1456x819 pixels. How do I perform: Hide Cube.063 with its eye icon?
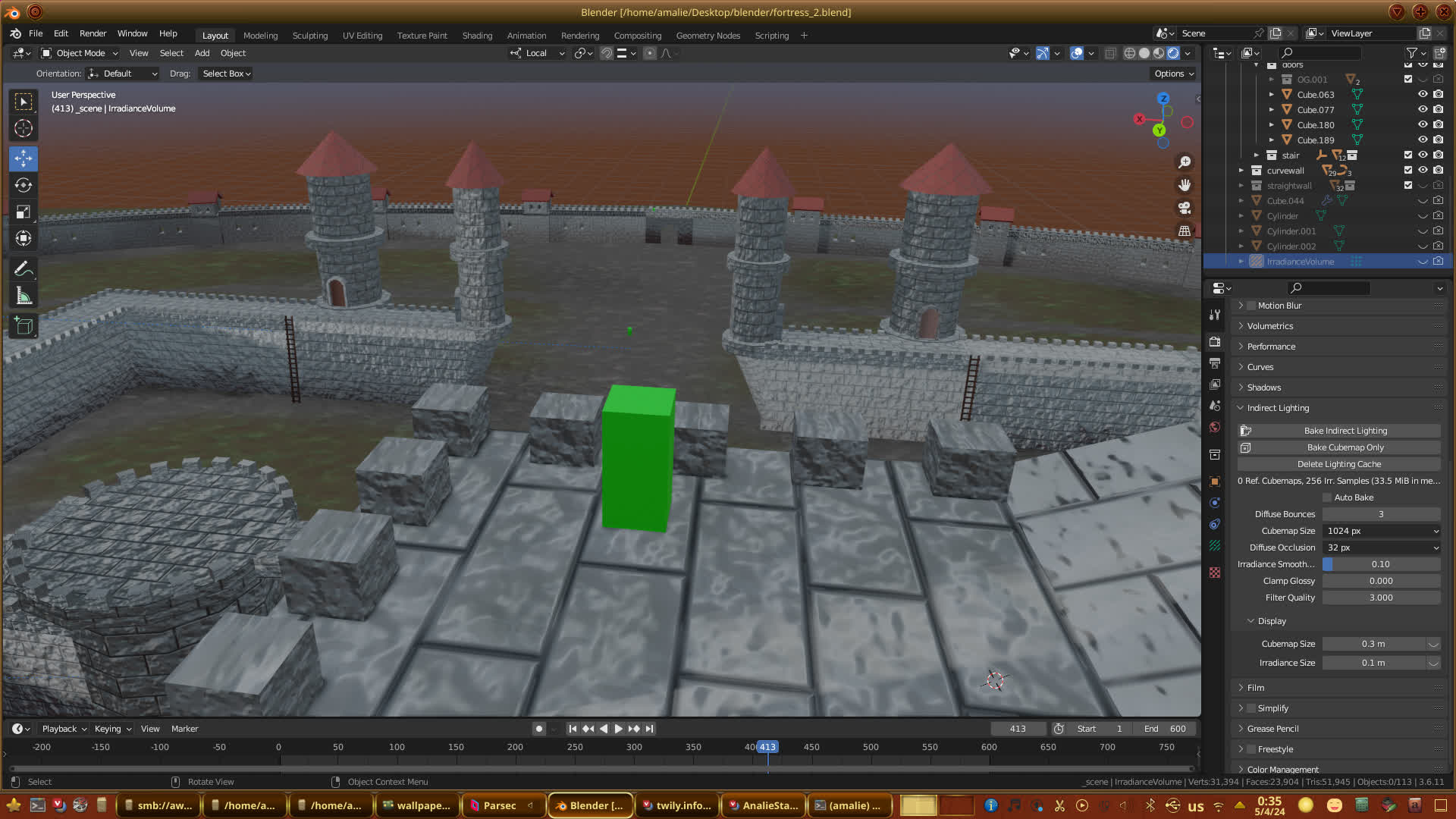pyautogui.click(x=1423, y=95)
